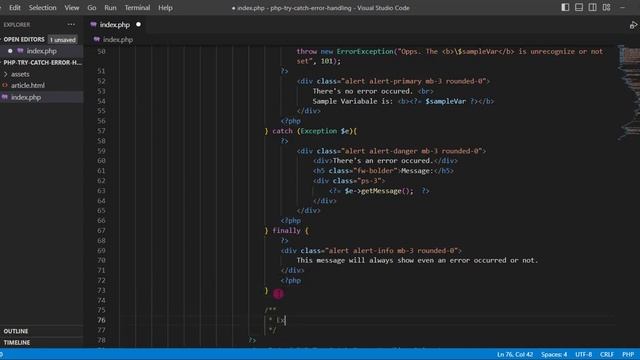Image resolution: width=640 pixels, height=360 pixels.
Task: Click unsaved dot beside open editor index.php
Action: 10,51
